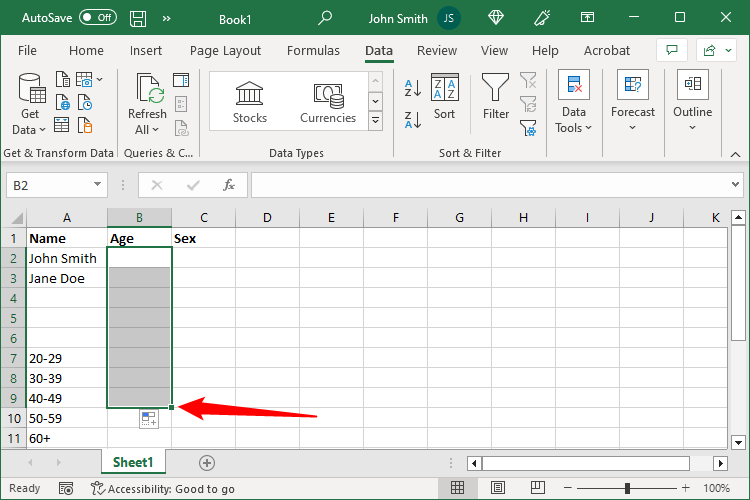Click the Share icon
The width and height of the screenshot is (750, 500).
[x=709, y=50]
